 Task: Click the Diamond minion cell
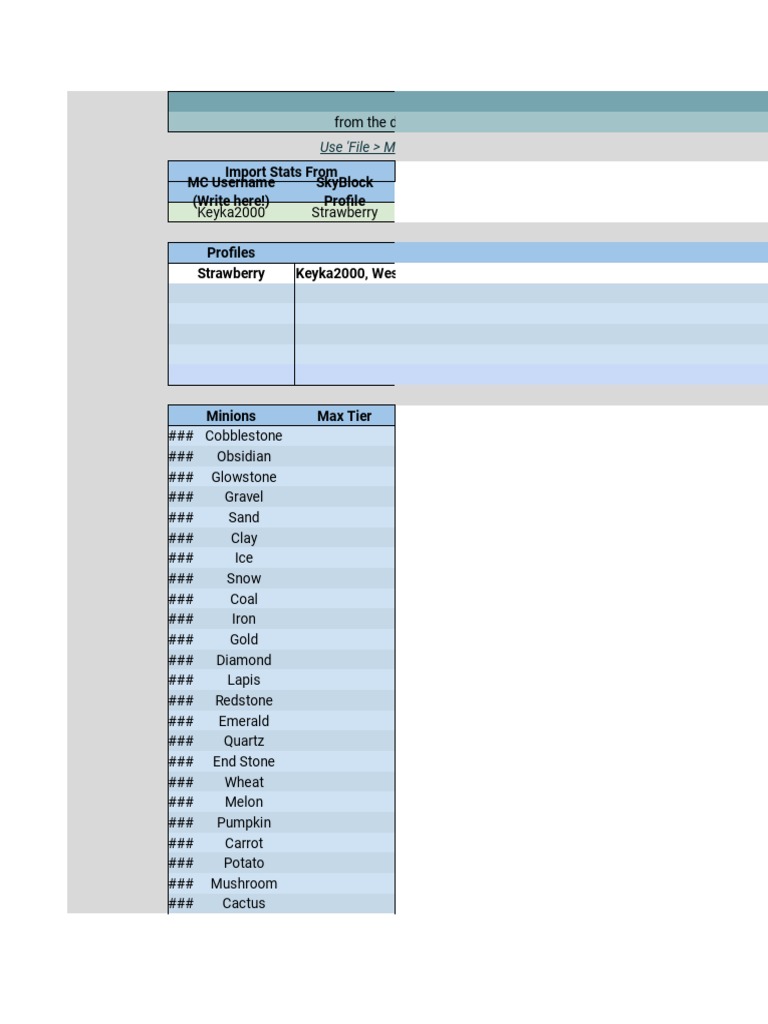coord(244,660)
